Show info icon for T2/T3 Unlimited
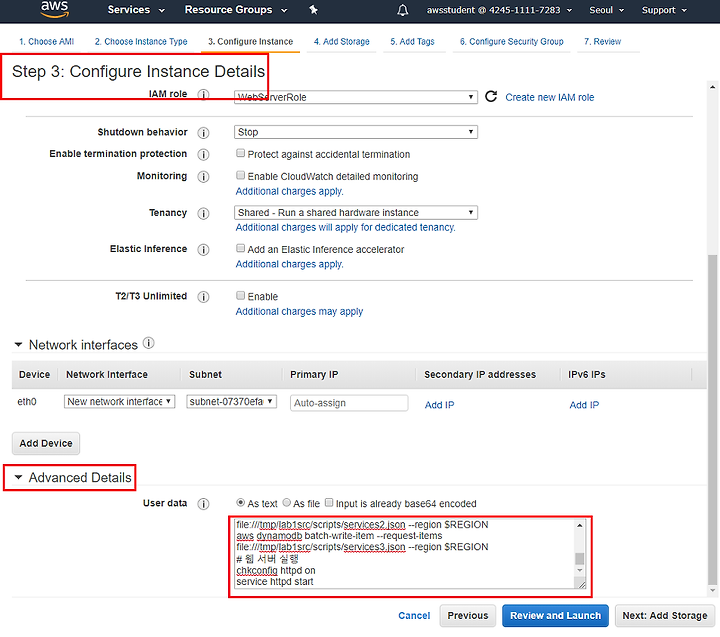The image size is (720, 637). [x=203, y=297]
